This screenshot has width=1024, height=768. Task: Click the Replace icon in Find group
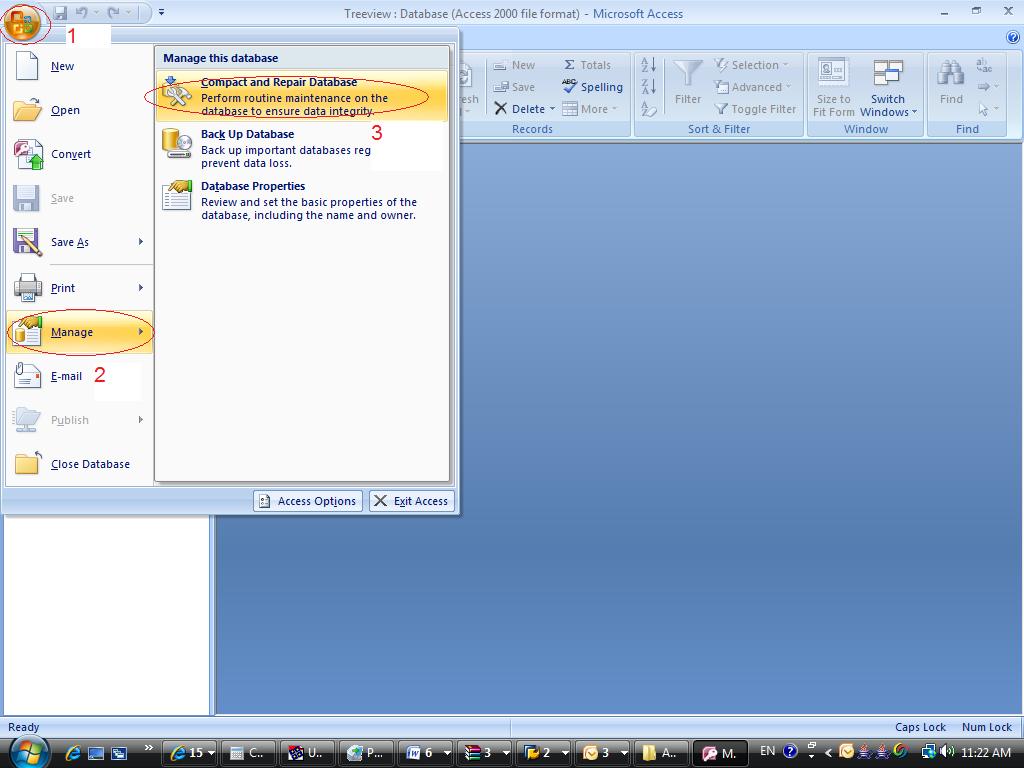point(984,65)
